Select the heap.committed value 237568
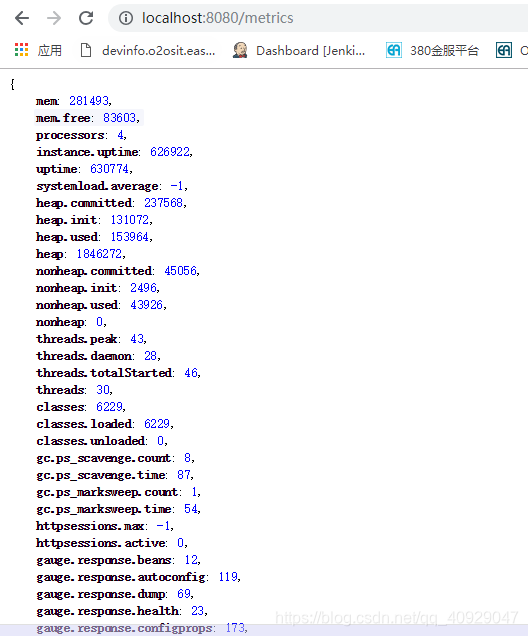The height and width of the screenshot is (636, 528). (163, 203)
